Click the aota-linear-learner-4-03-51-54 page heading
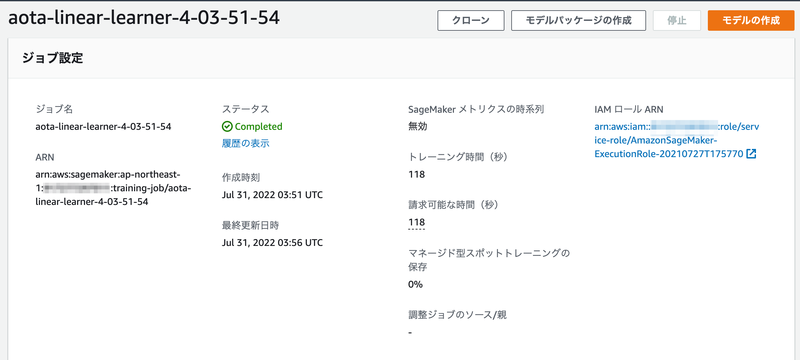The height and width of the screenshot is (360, 800). click(144, 18)
